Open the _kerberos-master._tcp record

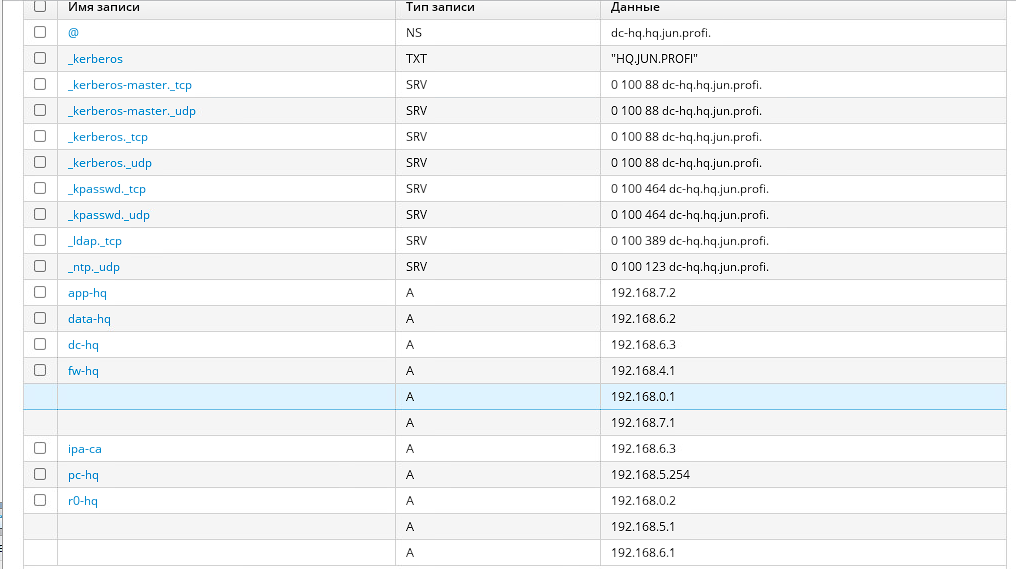[x=129, y=85]
